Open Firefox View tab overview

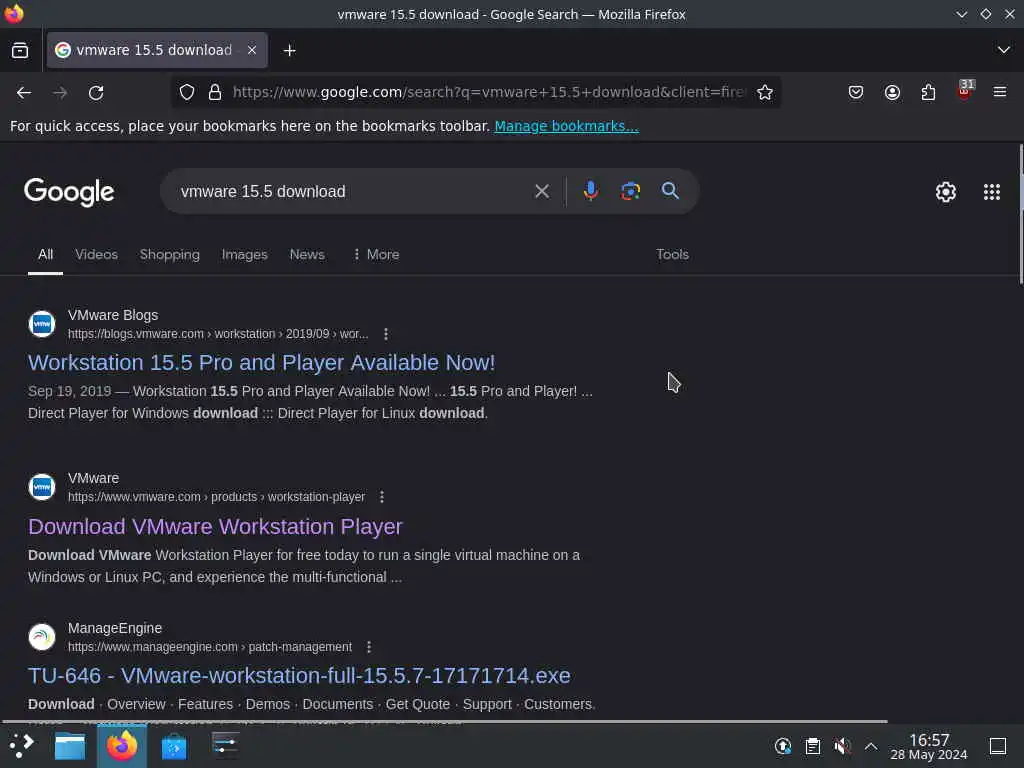(x=20, y=50)
